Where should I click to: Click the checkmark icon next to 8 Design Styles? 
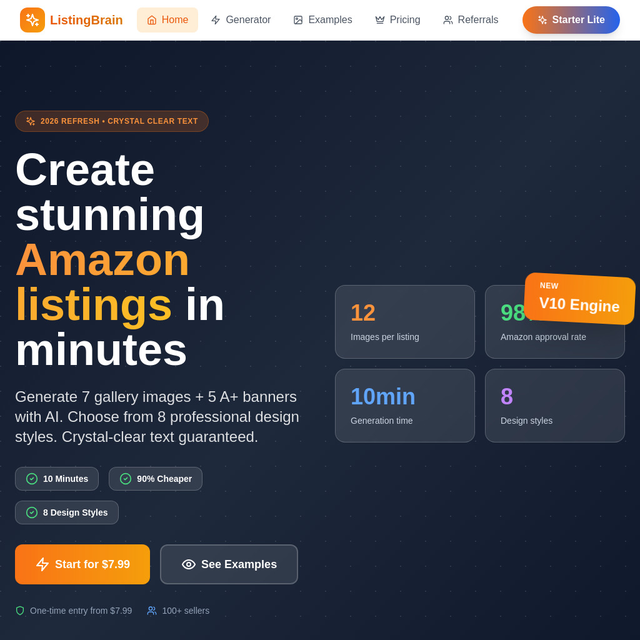tap(32, 513)
